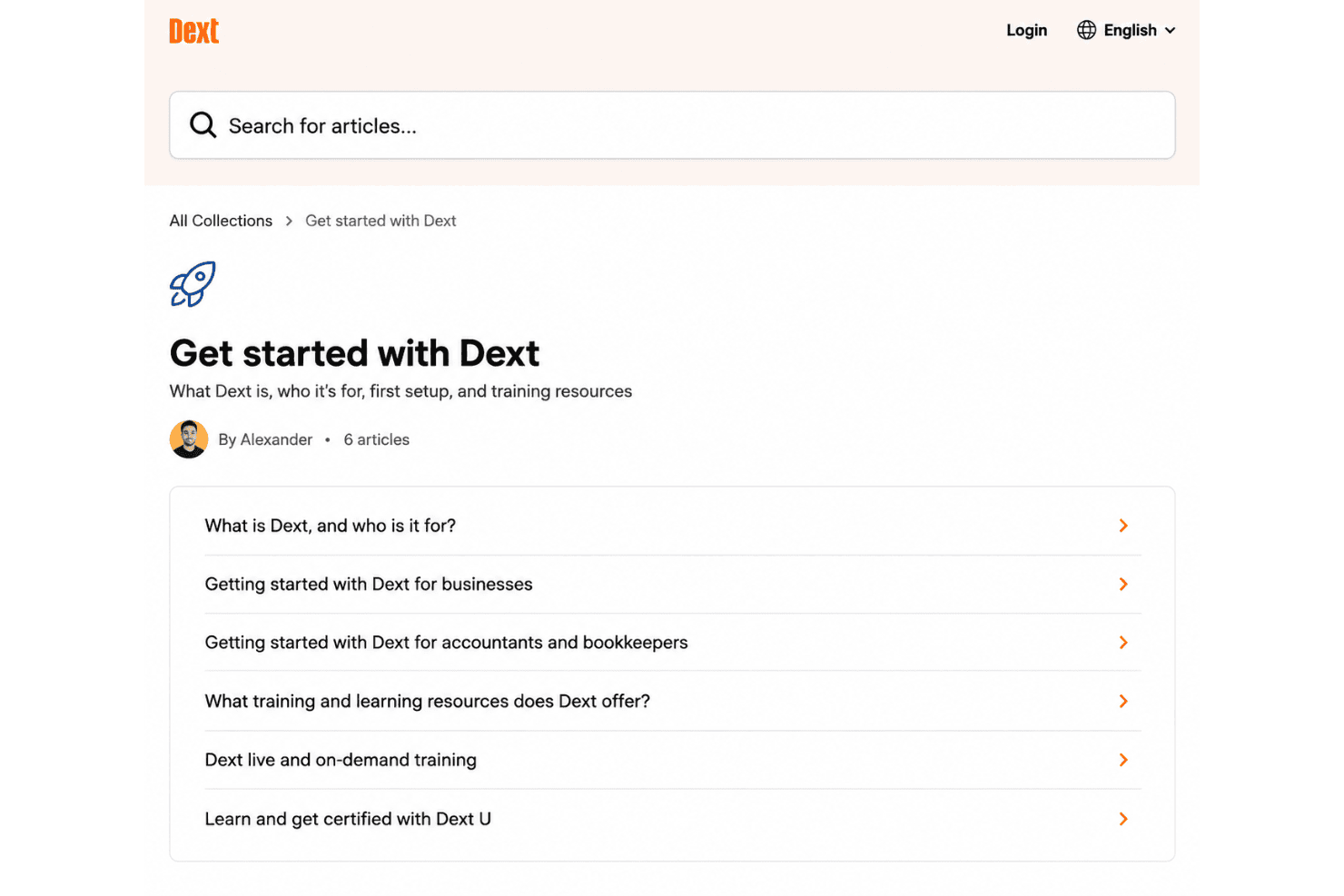Click the 6 articles count text
Image resolution: width=1344 pixels, height=896 pixels.
click(376, 439)
